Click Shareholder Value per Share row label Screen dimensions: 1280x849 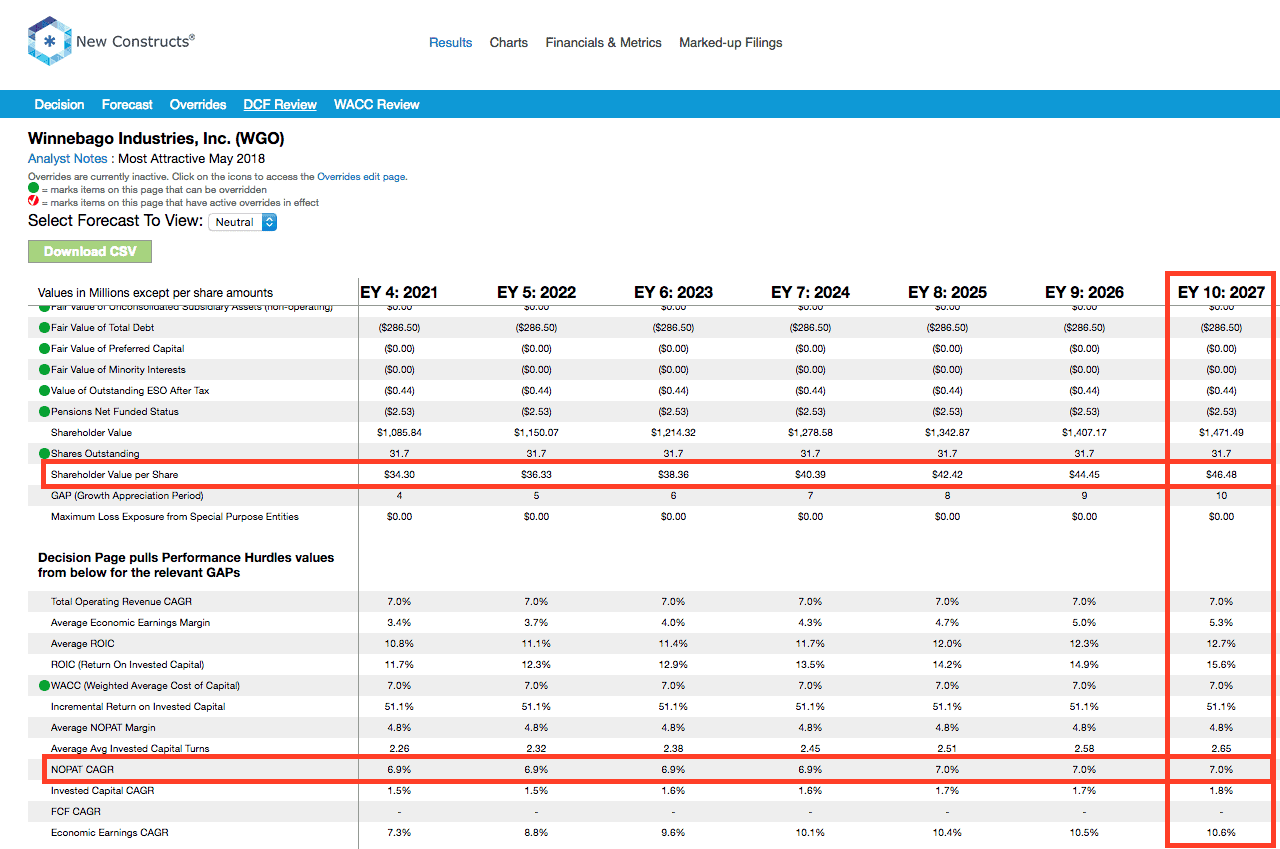[x=115, y=475]
